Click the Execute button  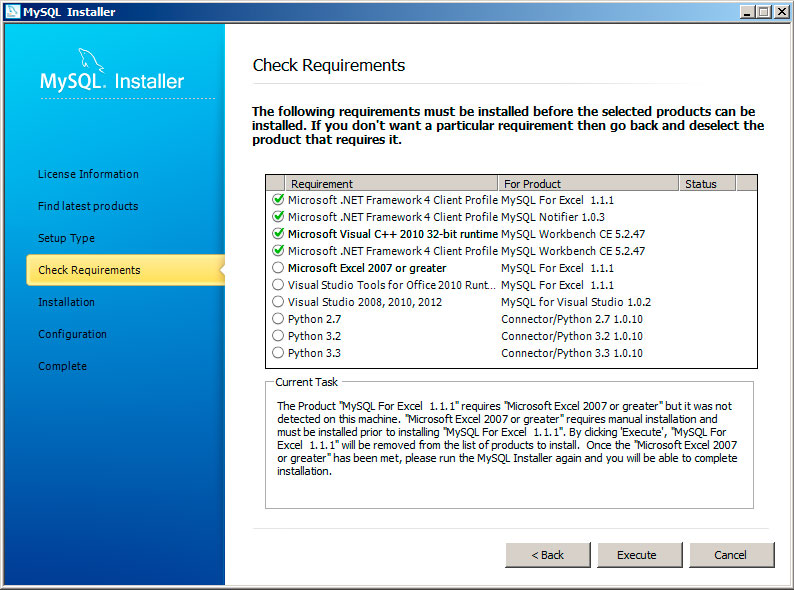[640, 555]
